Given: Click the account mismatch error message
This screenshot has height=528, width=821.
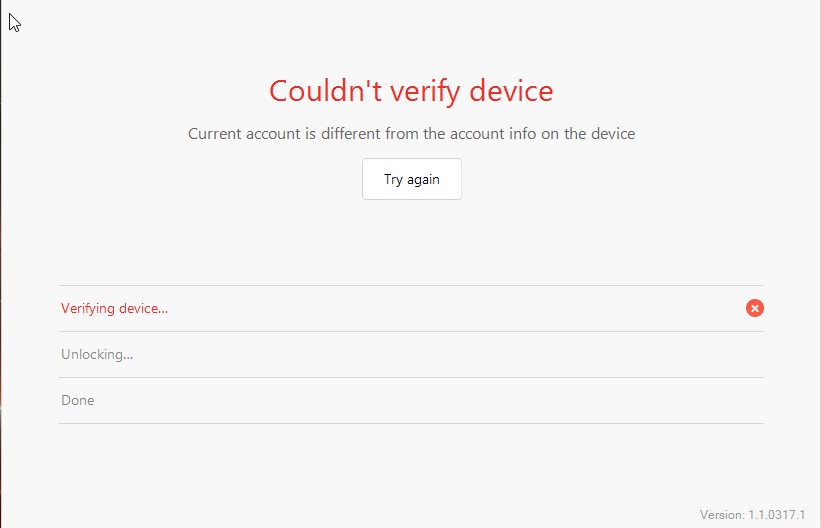Looking at the screenshot, I should tap(411, 133).
